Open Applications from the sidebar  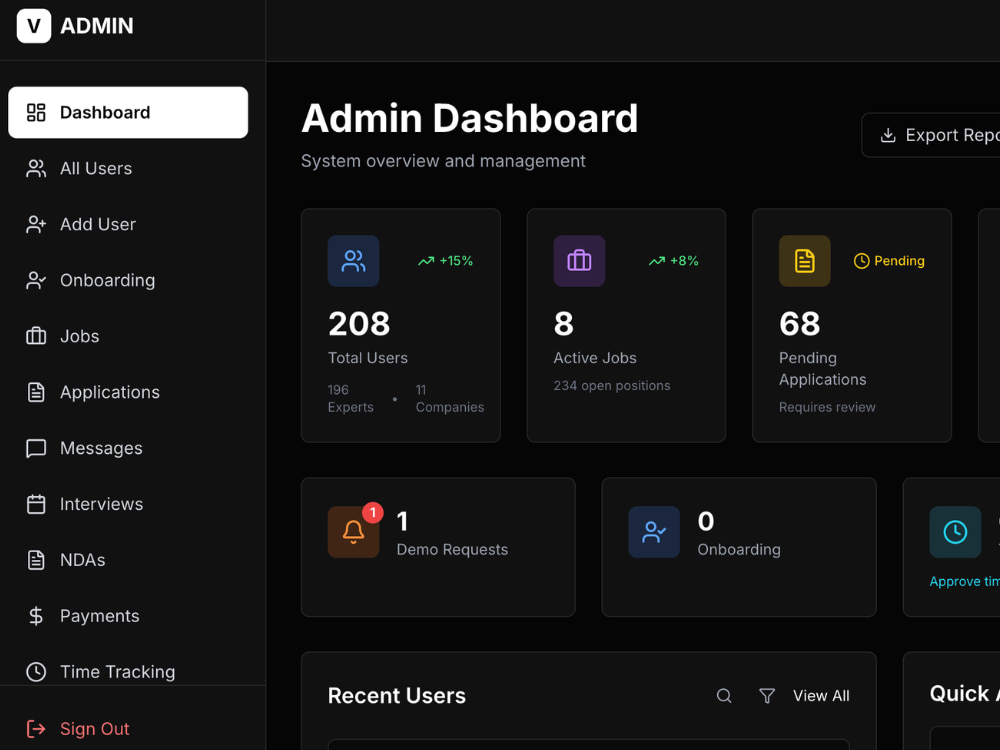click(128, 392)
